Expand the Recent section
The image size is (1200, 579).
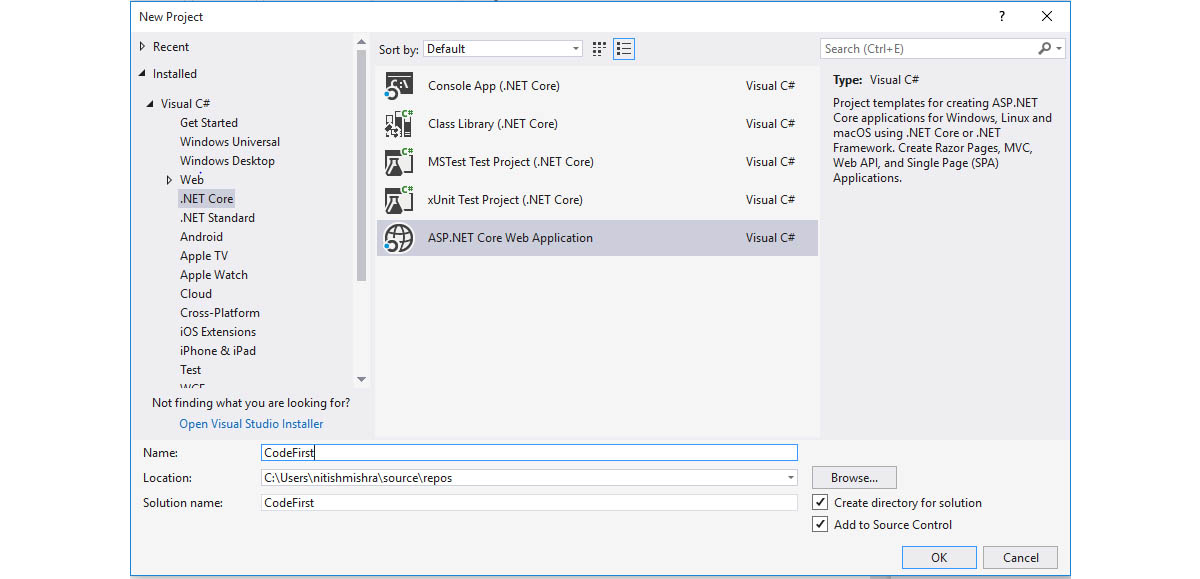[142, 47]
